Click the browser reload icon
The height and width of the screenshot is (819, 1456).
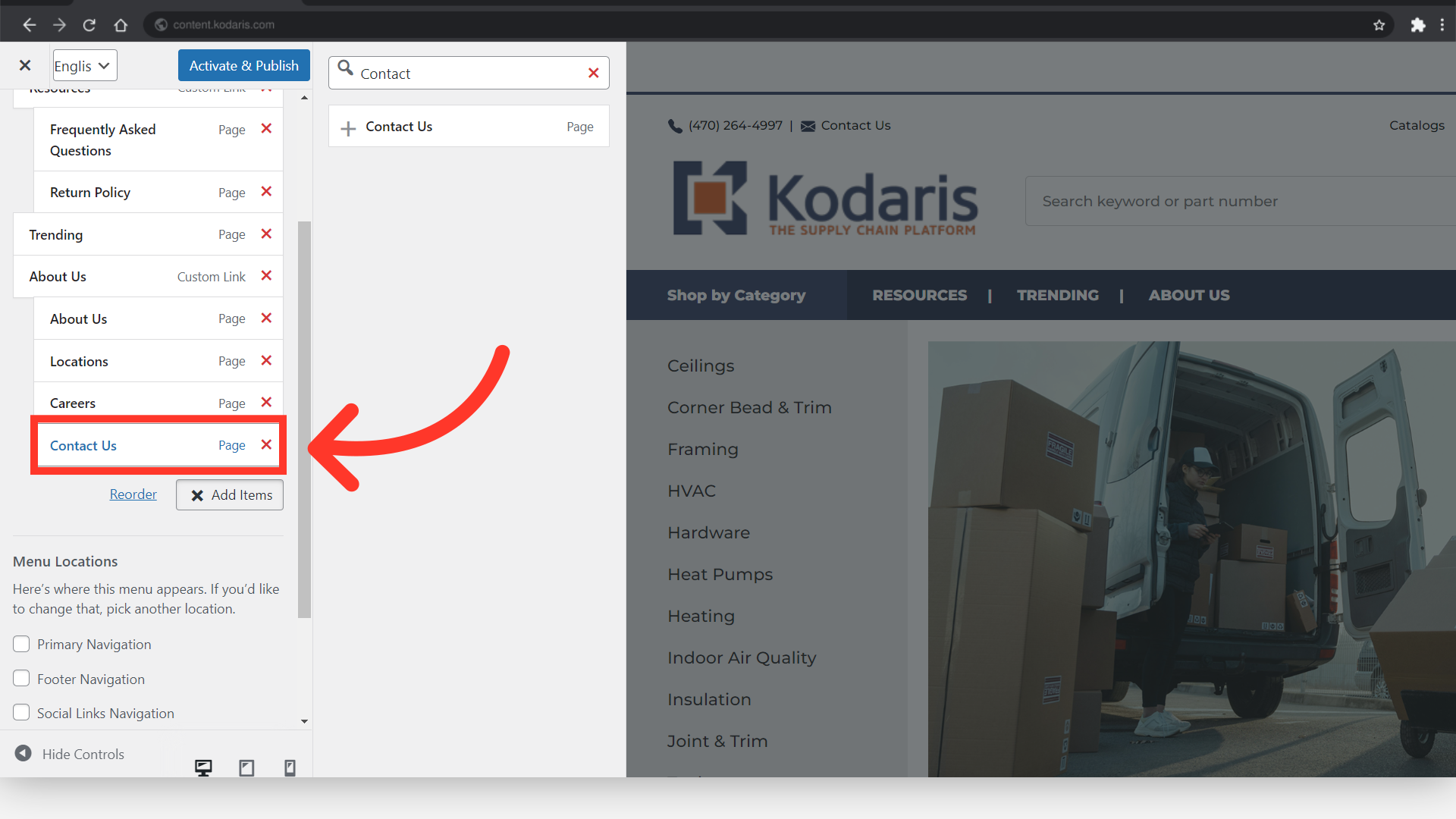[x=89, y=25]
